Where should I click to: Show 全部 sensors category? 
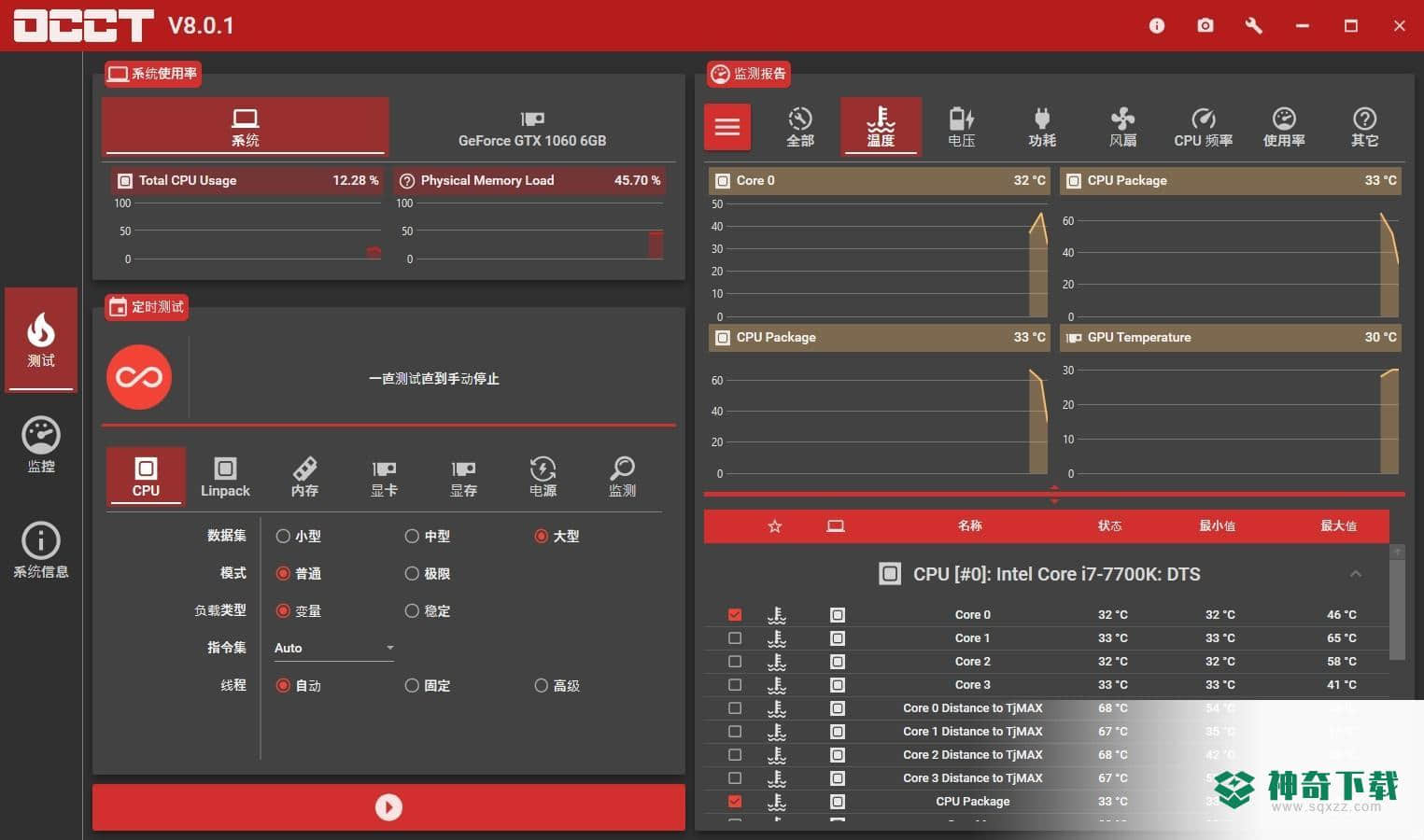coord(800,127)
